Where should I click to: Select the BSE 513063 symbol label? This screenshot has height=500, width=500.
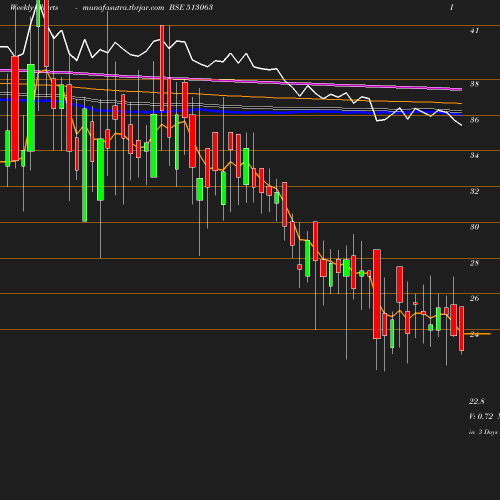coord(191,7)
